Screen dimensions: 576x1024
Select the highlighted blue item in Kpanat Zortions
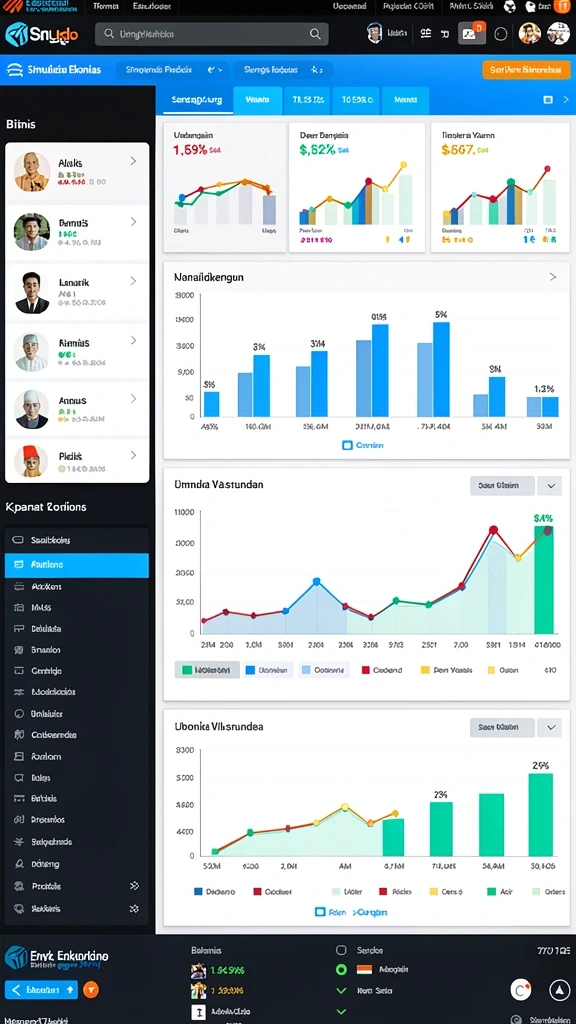[x=77, y=564]
